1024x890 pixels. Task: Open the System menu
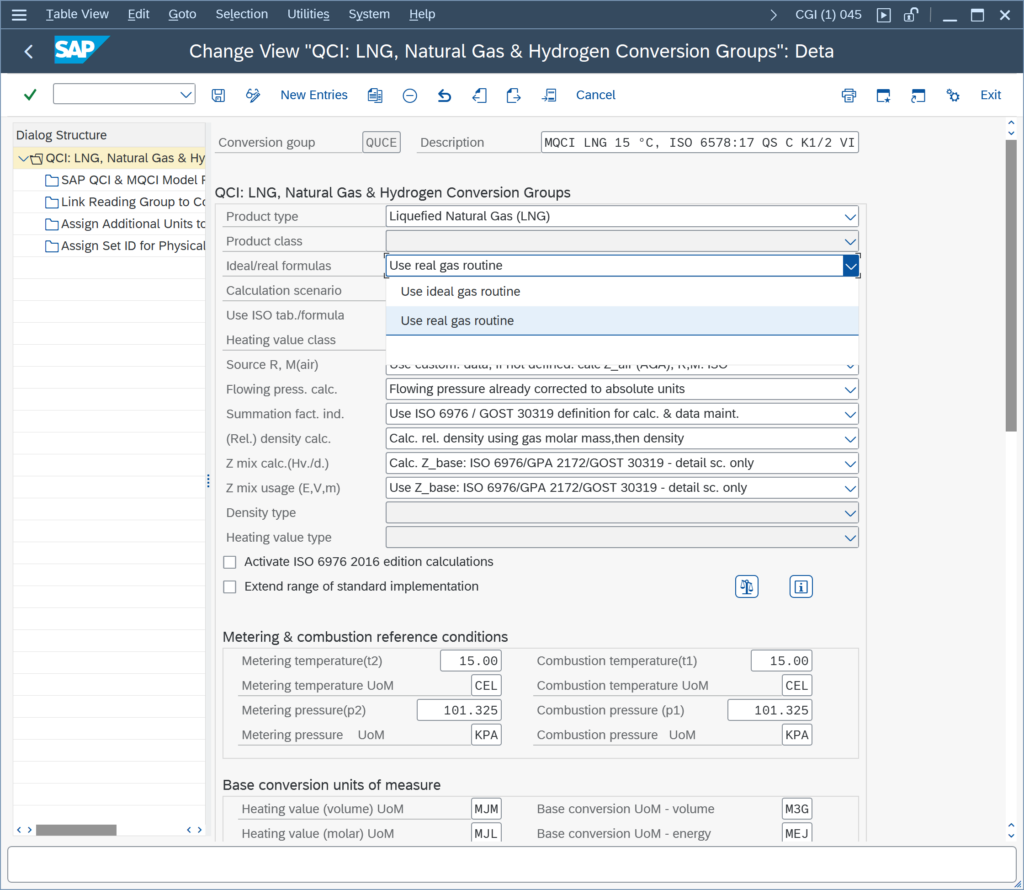[x=369, y=14]
